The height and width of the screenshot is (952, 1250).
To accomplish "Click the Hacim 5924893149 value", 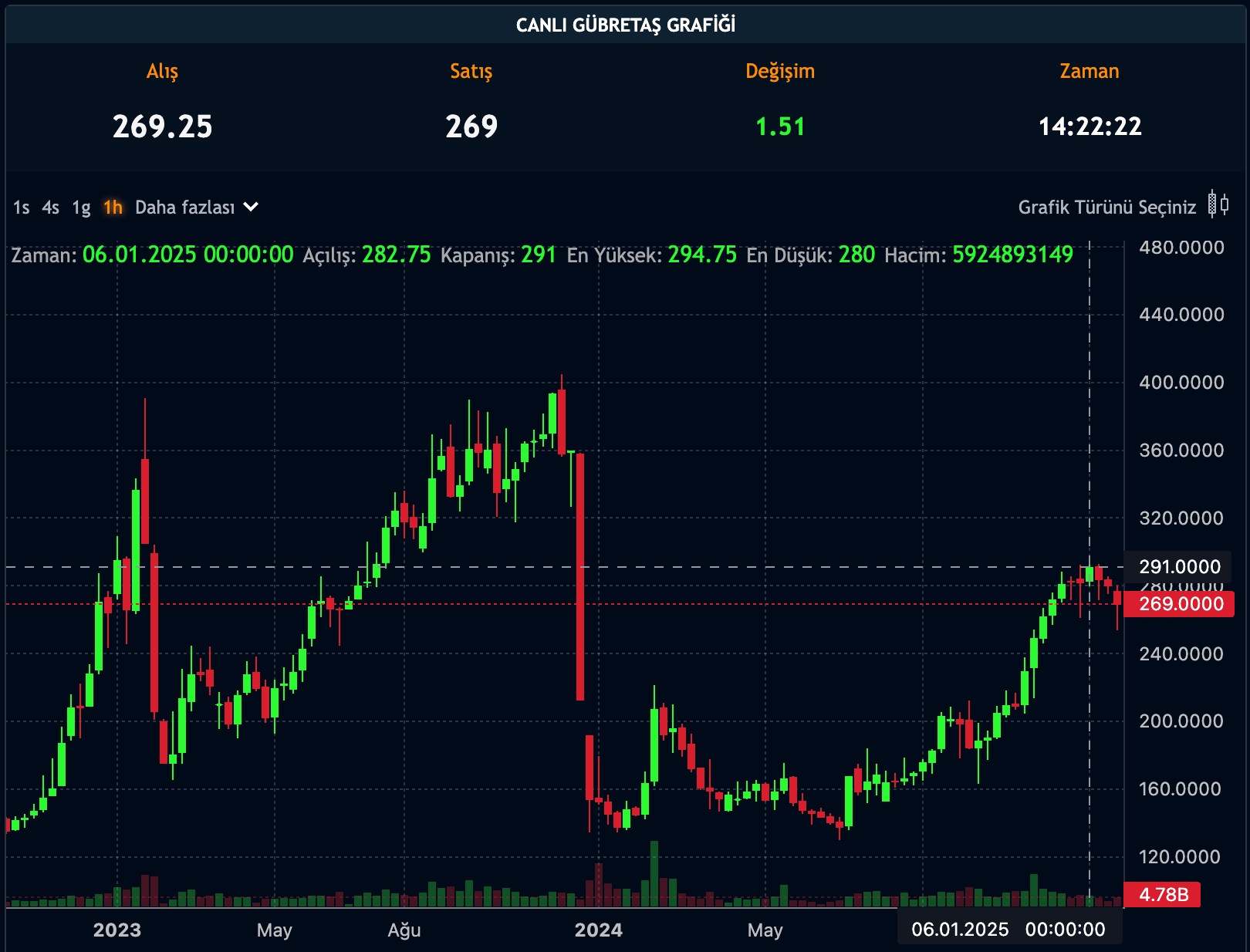I will click(1012, 255).
